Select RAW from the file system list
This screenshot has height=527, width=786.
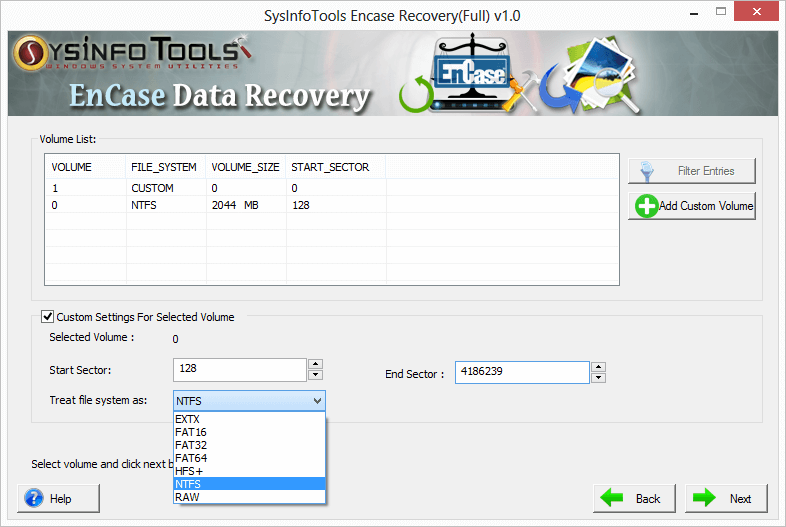pos(249,497)
